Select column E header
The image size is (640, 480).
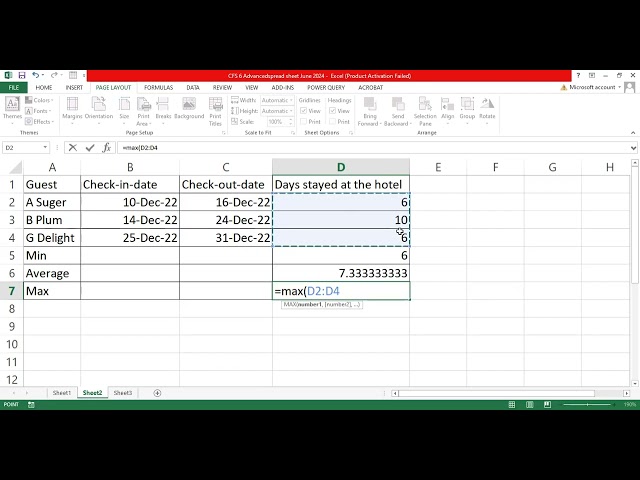(438, 167)
